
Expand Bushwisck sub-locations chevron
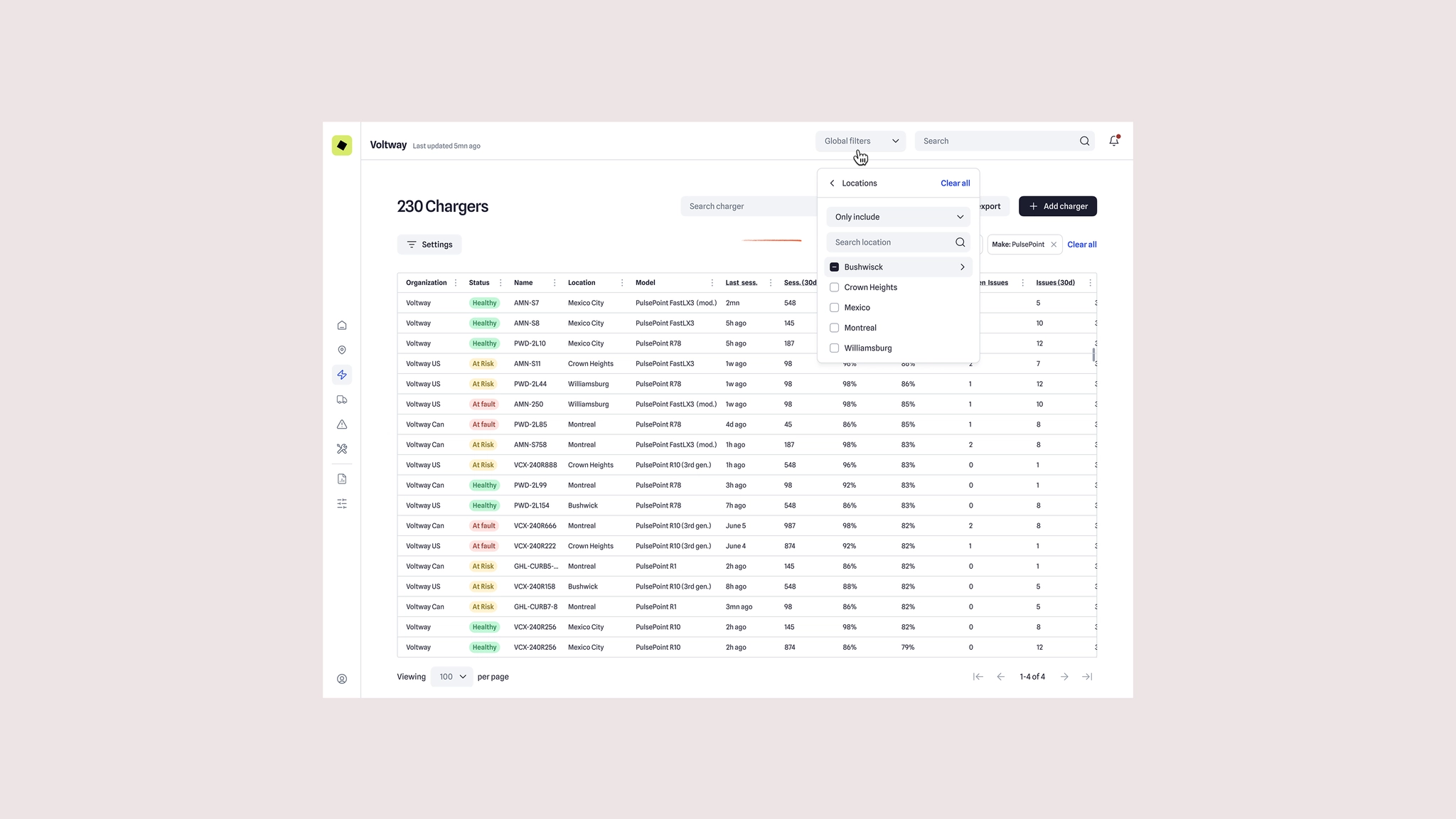(963, 267)
